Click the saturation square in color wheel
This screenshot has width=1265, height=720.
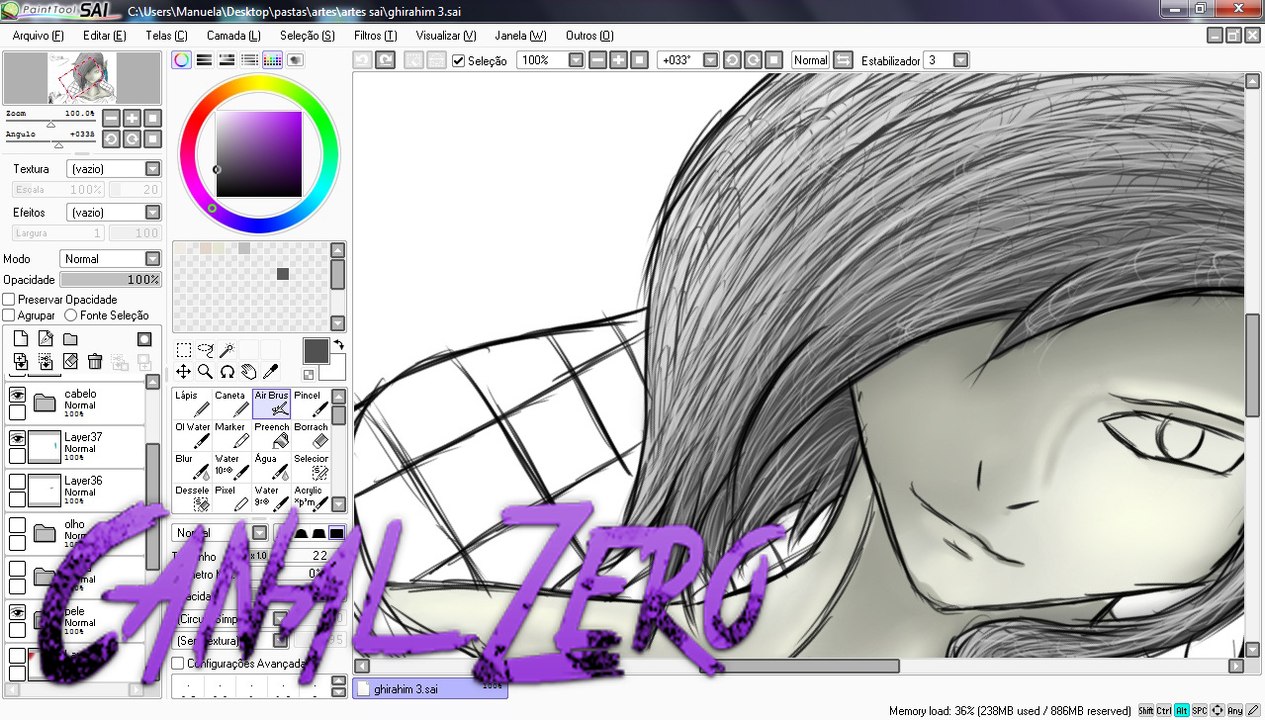[259, 154]
